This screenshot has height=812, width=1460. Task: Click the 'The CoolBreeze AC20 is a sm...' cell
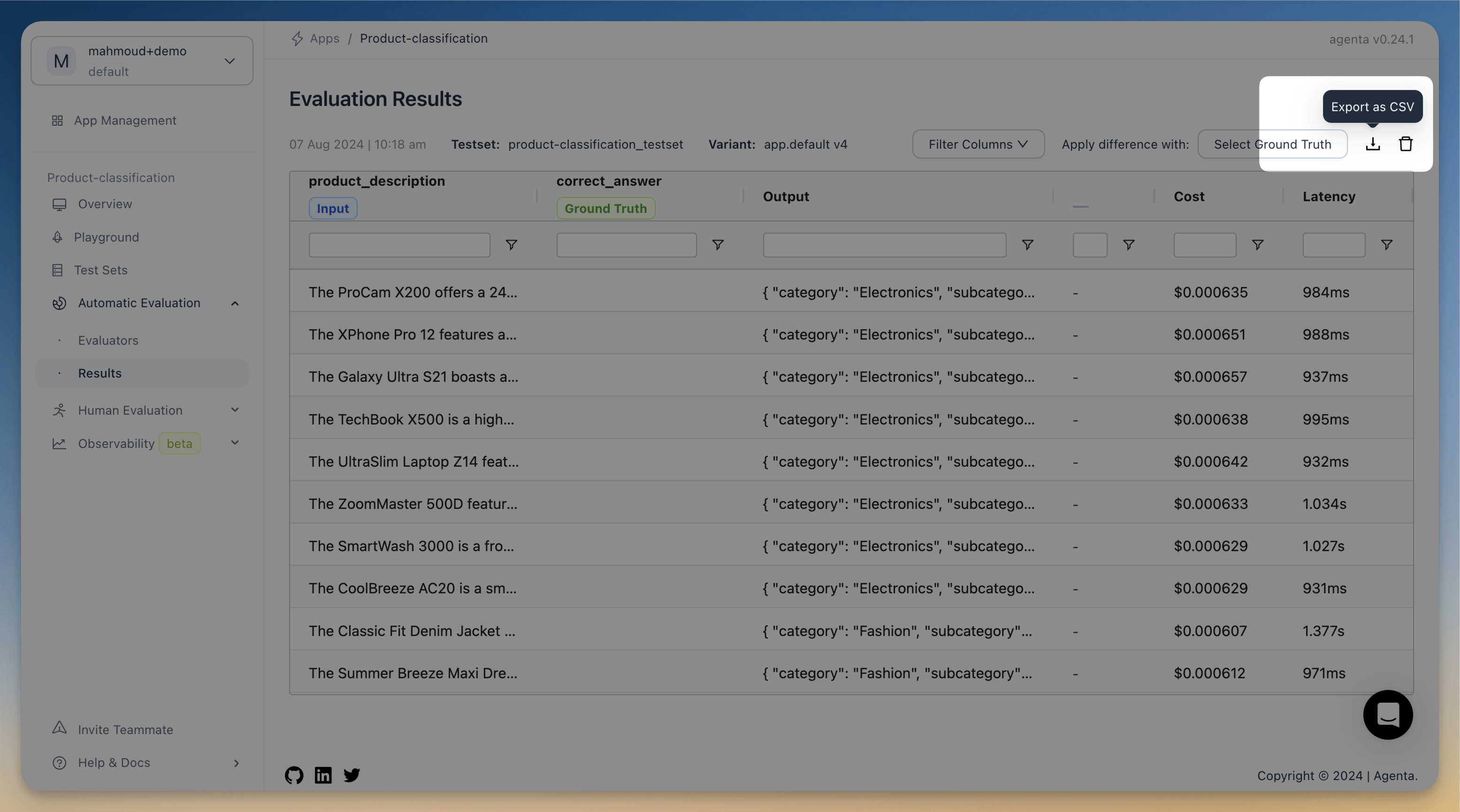[x=412, y=588]
